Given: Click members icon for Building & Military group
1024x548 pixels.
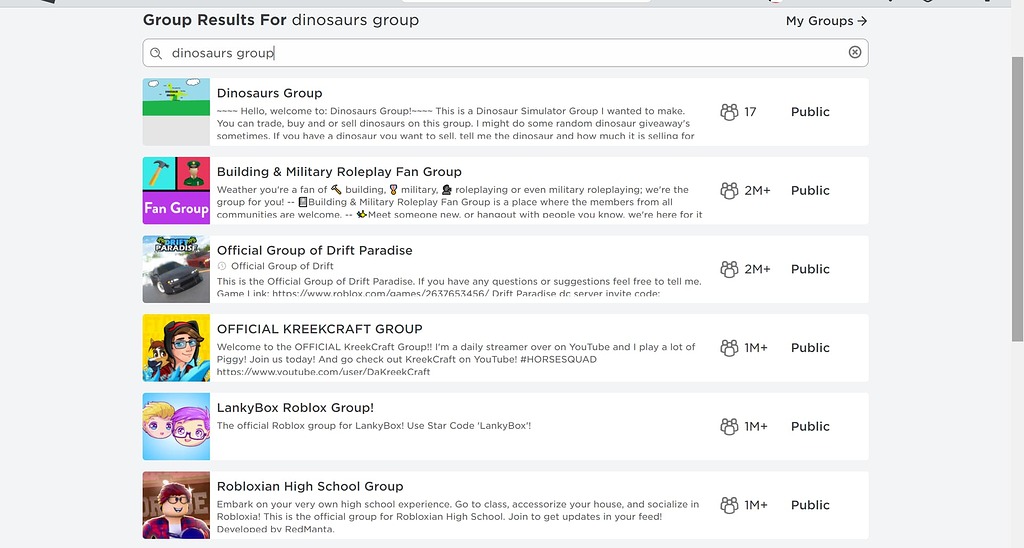Looking at the screenshot, I should click(729, 191).
